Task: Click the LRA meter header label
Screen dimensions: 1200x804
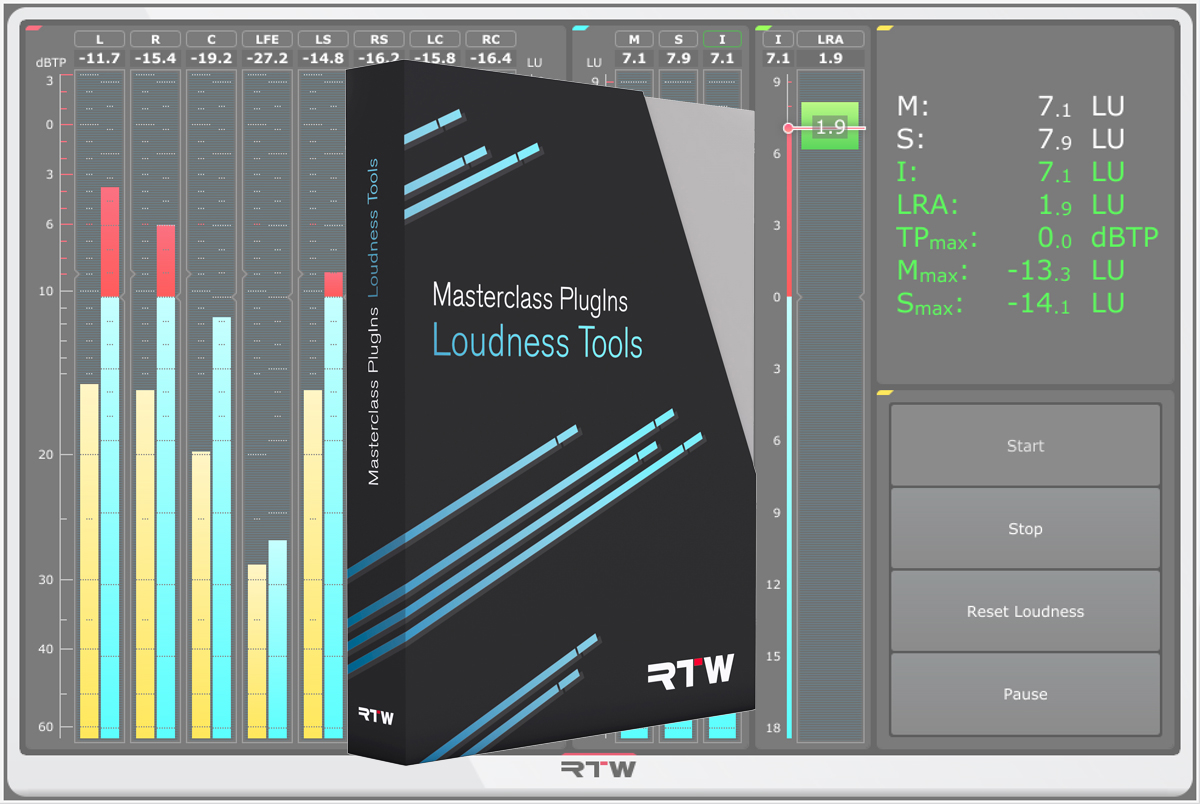Action: pyautogui.click(x=830, y=39)
